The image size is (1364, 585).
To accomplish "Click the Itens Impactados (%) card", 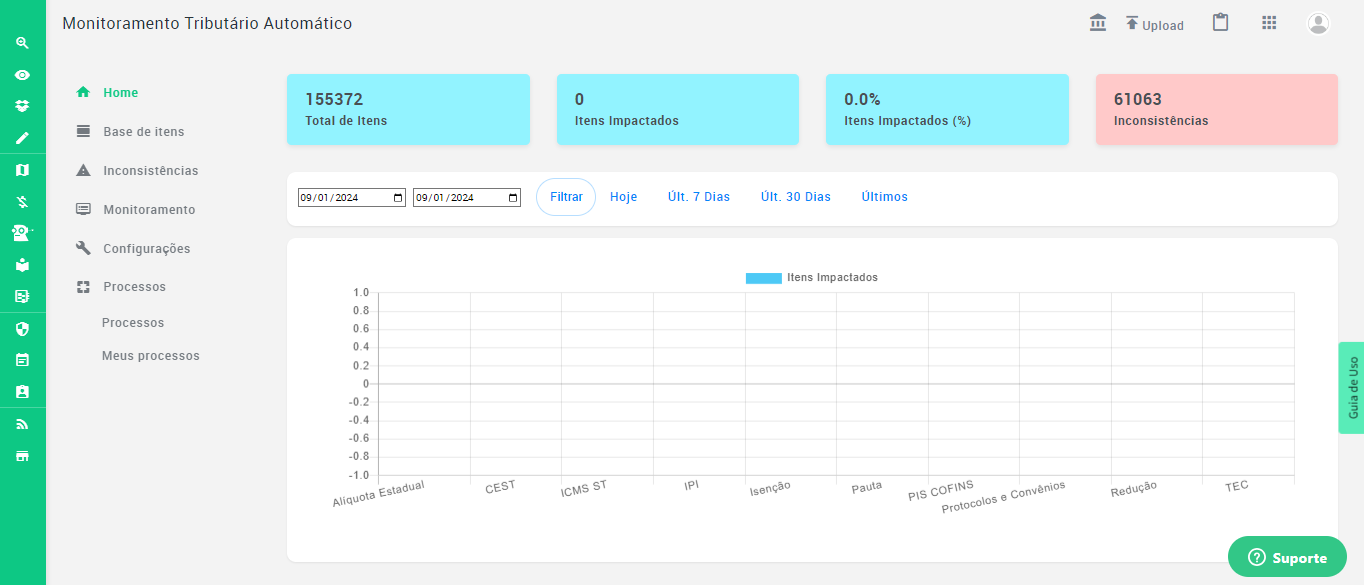I will coord(947,109).
